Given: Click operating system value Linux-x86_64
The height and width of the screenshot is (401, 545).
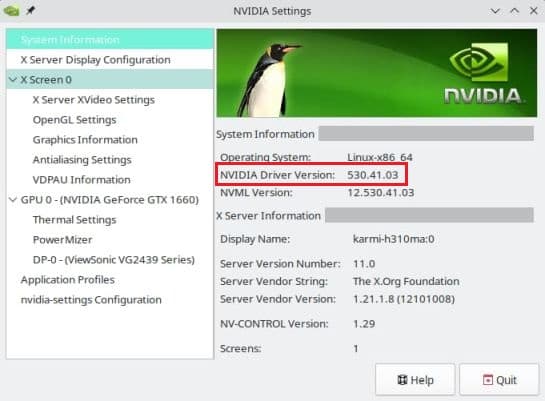Looking at the screenshot, I should [380, 157].
